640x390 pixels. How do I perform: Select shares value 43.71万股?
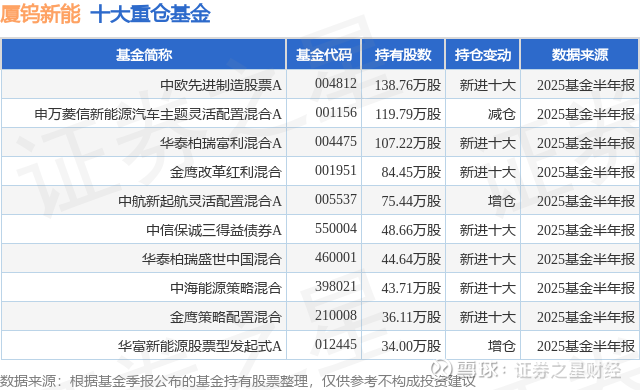coord(411,288)
